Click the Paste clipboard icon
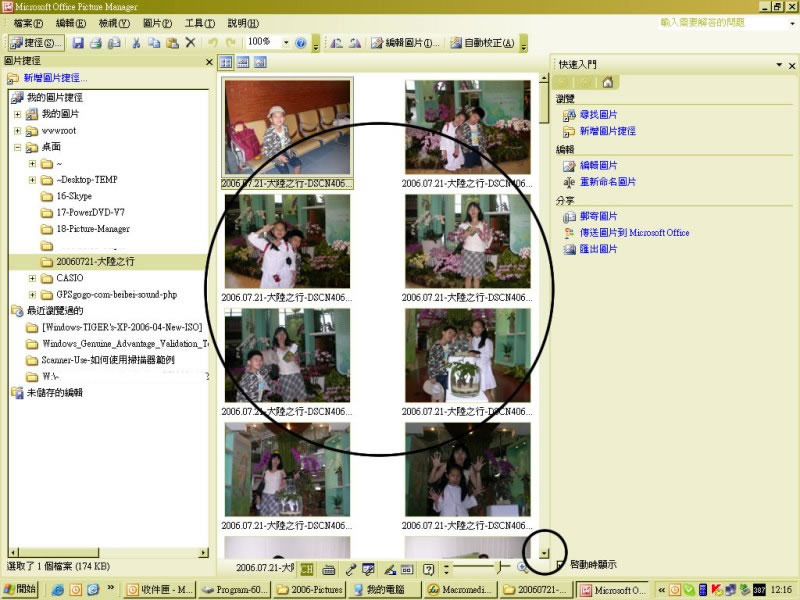 (172, 43)
